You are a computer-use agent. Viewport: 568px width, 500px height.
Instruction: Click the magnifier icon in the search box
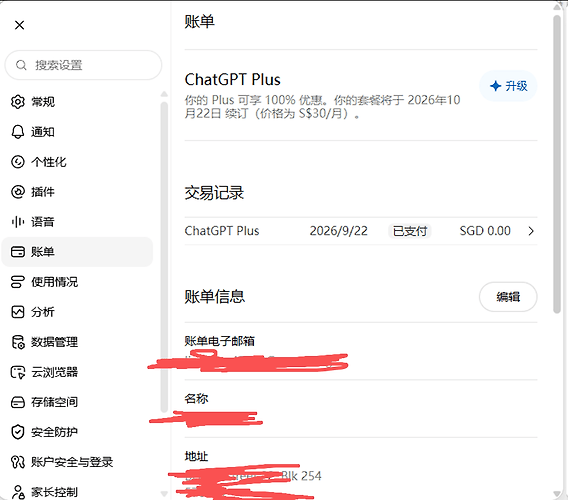click(x=21, y=65)
